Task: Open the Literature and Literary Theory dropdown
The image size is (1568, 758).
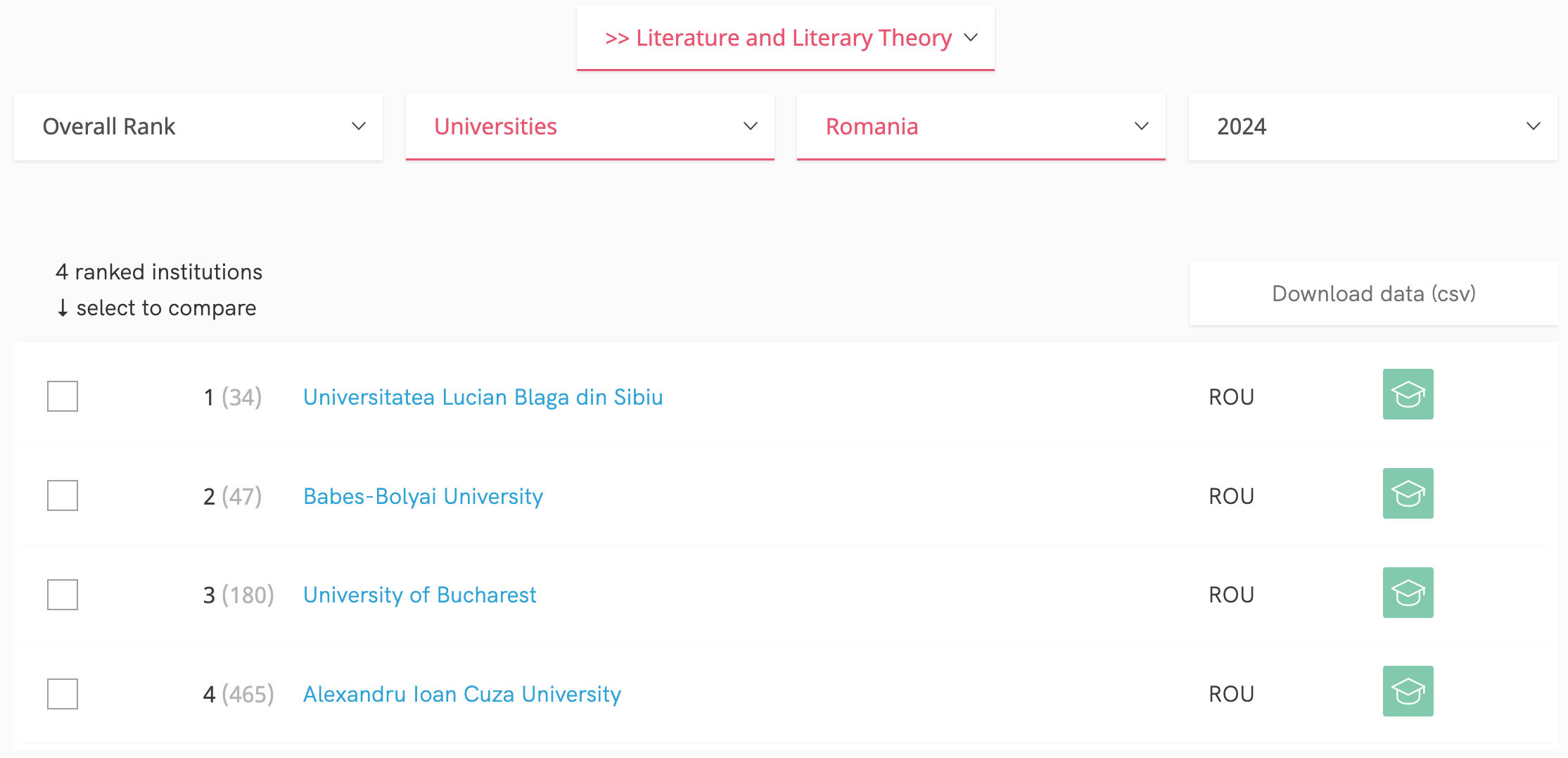Action: point(785,38)
